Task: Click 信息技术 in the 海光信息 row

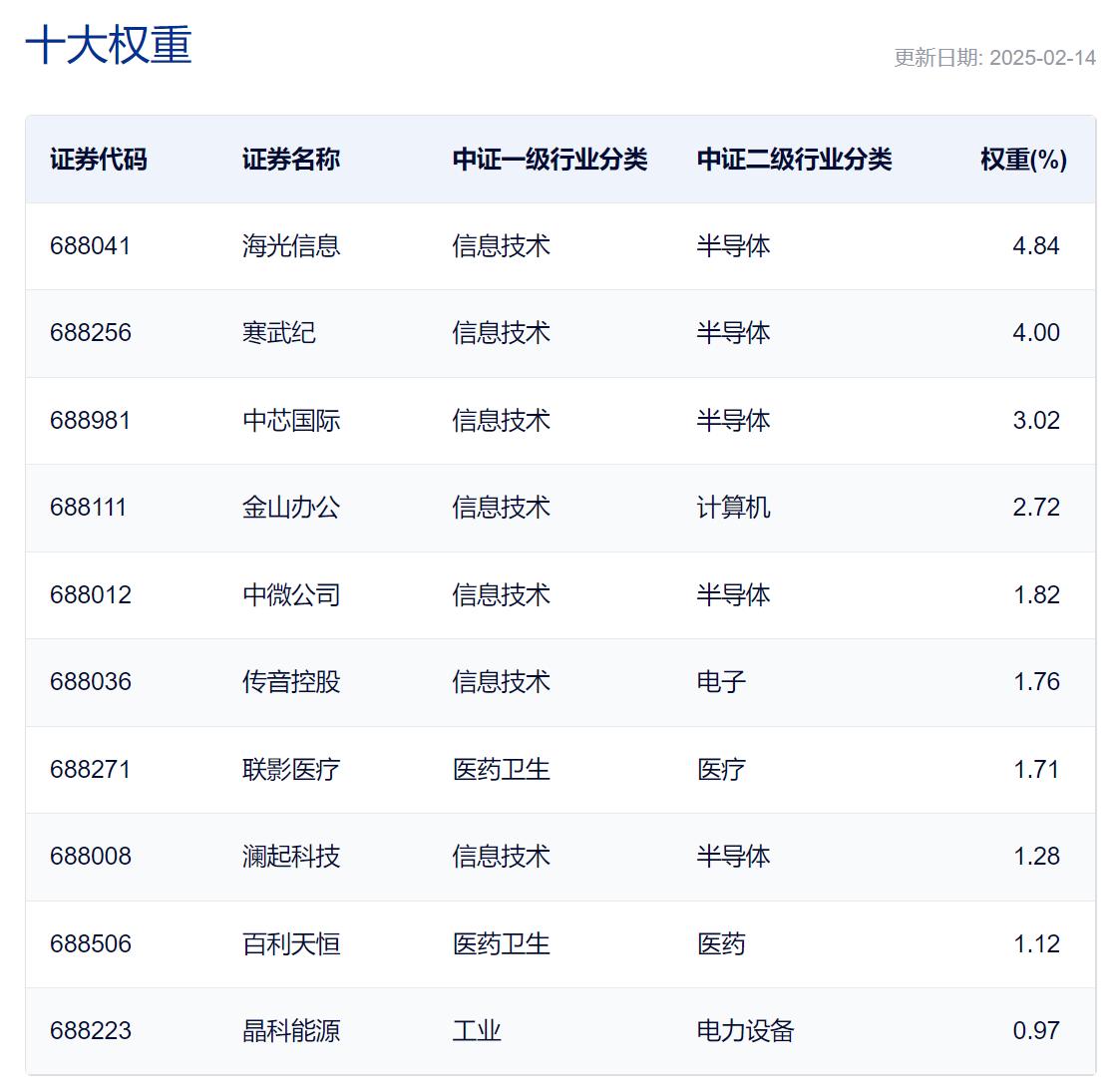Action: click(x=501, y=245)
